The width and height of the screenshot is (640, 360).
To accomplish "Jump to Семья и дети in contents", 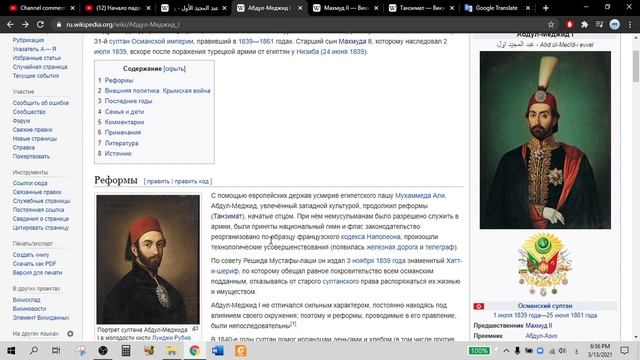I will click(124, 111).
